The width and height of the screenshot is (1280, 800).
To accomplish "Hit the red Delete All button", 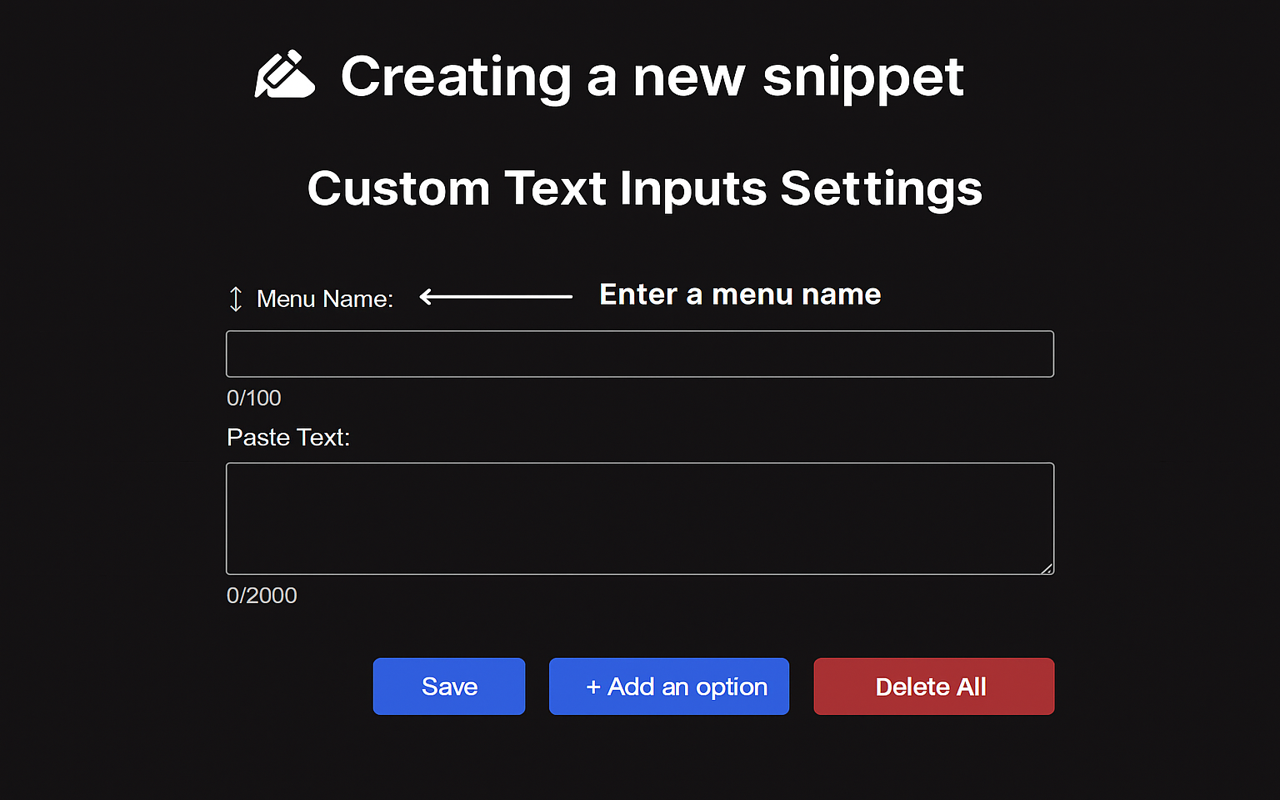I will [934, 686].
